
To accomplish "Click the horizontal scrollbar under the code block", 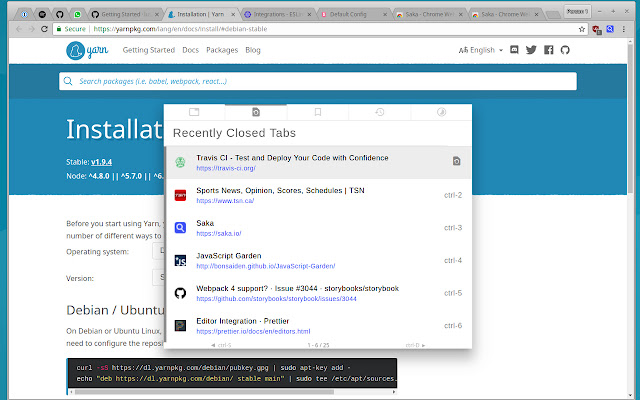I will 204,392.
